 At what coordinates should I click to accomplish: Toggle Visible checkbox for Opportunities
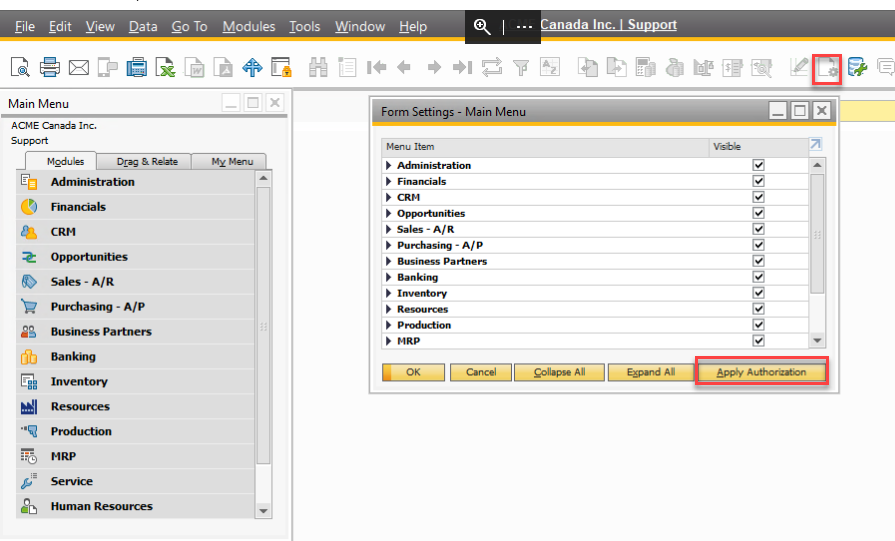click(758, 213)
